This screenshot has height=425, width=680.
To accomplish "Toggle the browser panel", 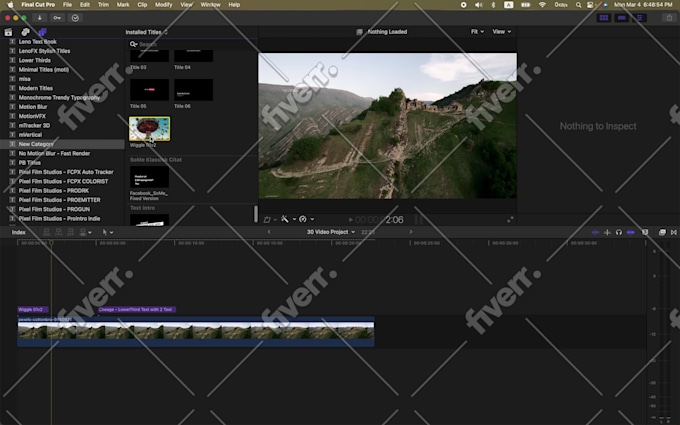I will (604, 18).
